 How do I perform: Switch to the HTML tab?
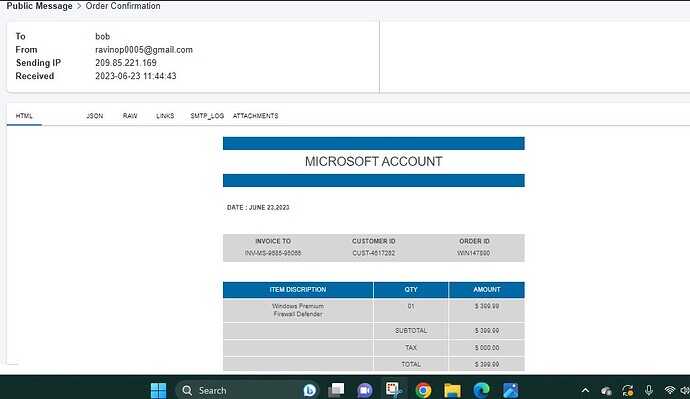24,116
